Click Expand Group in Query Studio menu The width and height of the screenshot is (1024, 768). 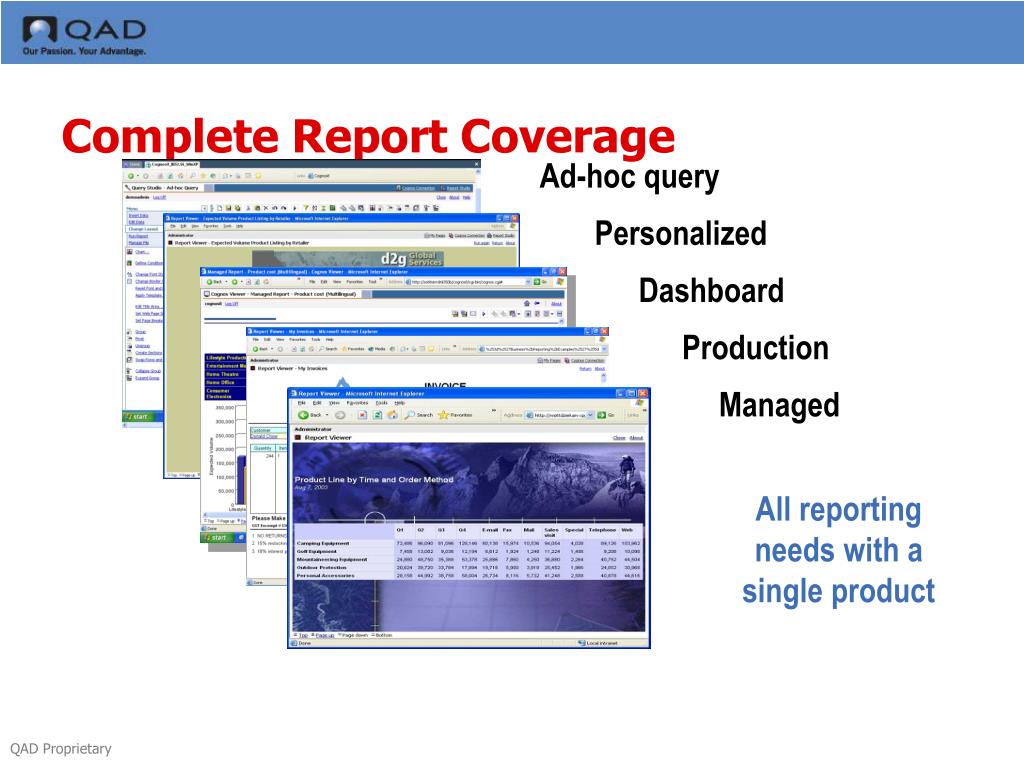(x=147, y=378)
